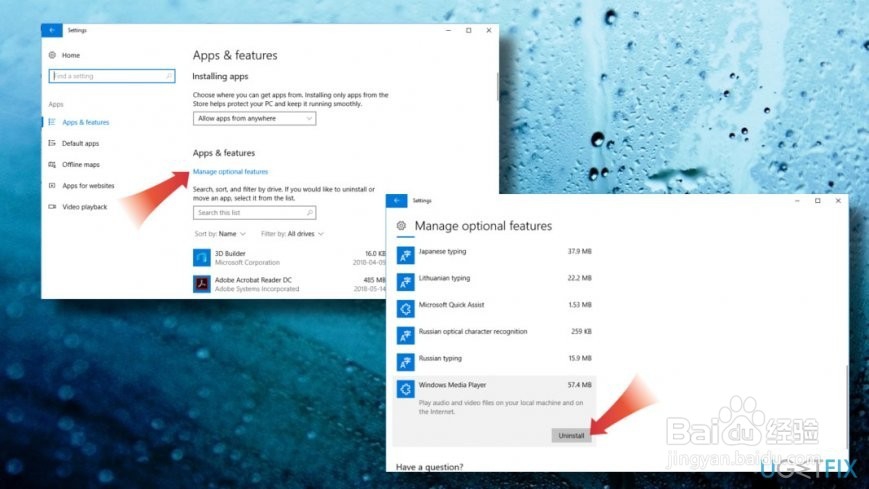Click the scrollbar in Manage optional features window
This screenshot has width=869, height=489.
click(846, 408)
